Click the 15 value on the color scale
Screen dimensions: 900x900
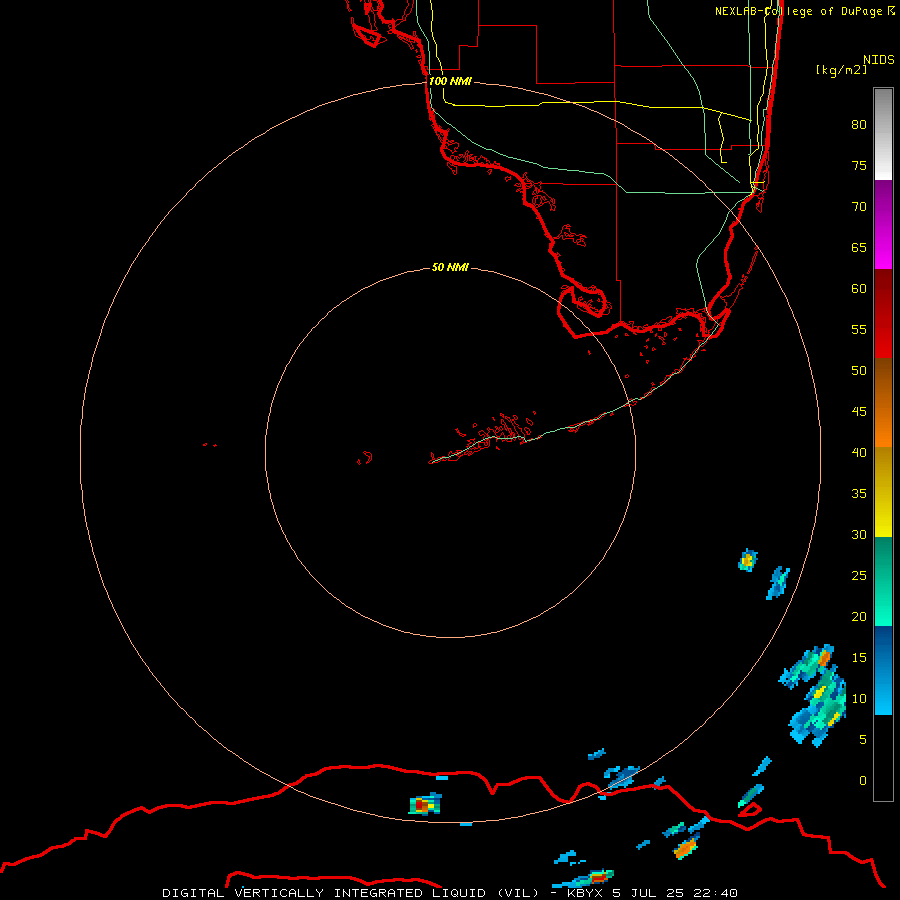tap(859, 658)
